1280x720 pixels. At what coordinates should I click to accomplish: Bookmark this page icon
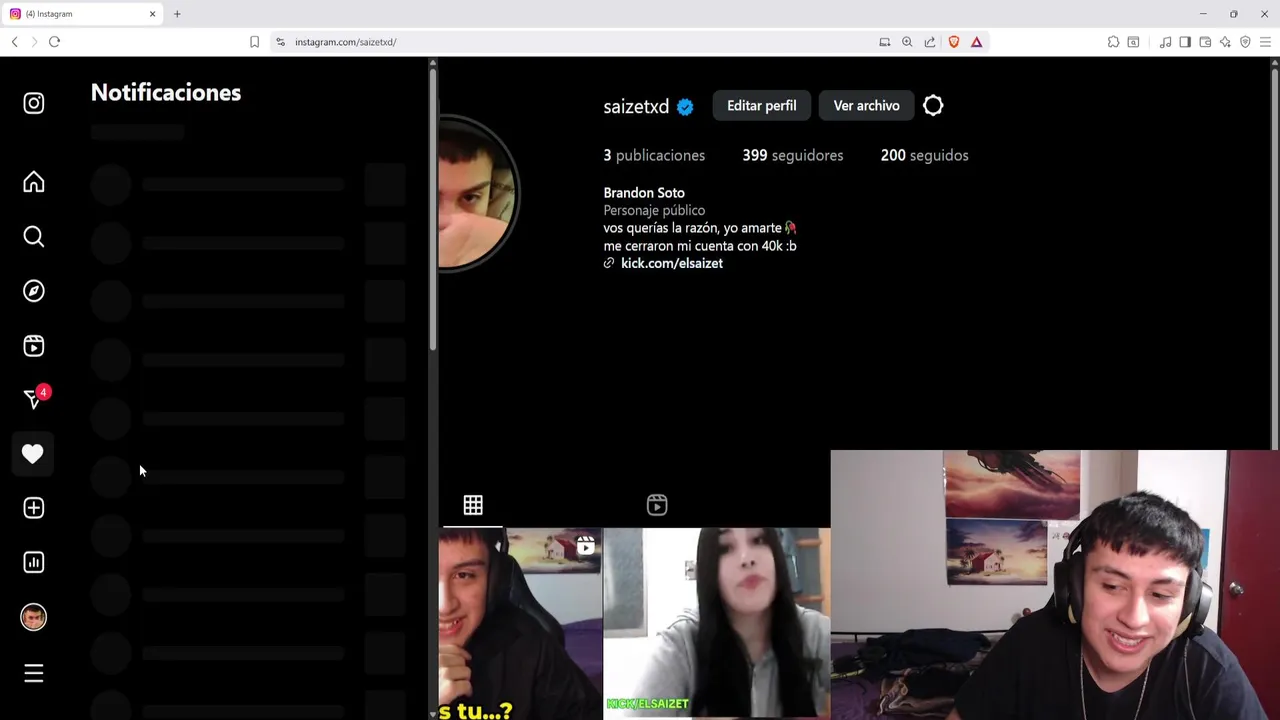pyautogui.click(x=254, y=42)
